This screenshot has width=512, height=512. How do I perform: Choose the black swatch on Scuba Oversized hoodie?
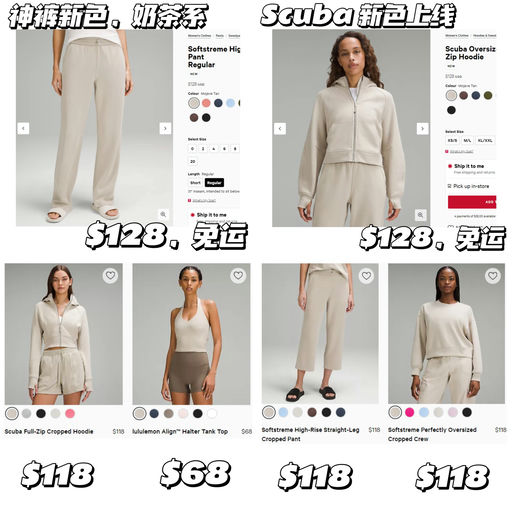tap(451, 110)
